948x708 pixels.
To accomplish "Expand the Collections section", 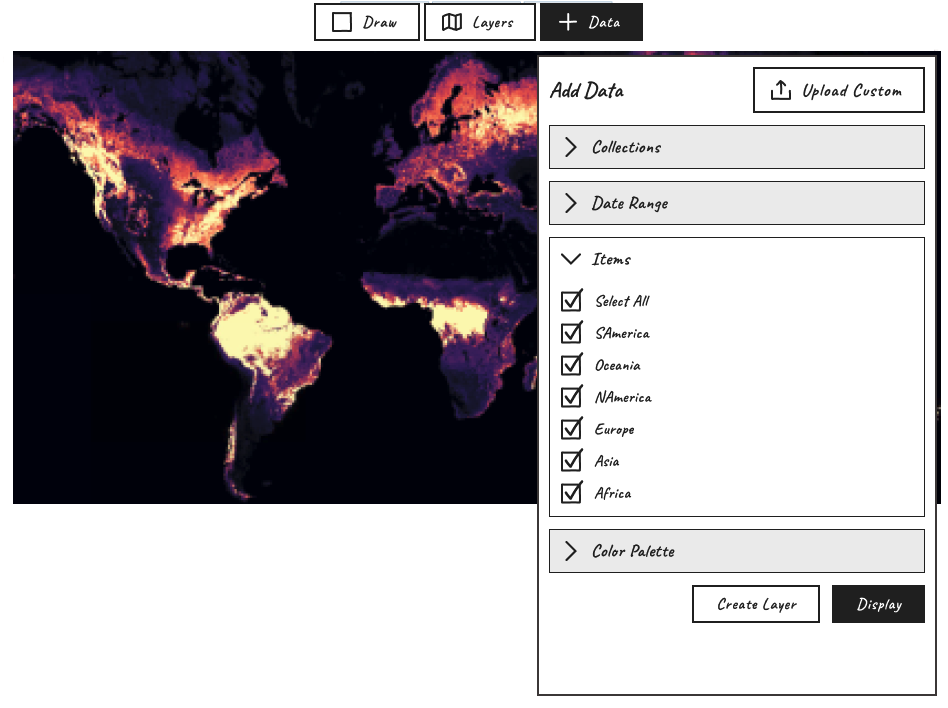I will tap(737, 147).
